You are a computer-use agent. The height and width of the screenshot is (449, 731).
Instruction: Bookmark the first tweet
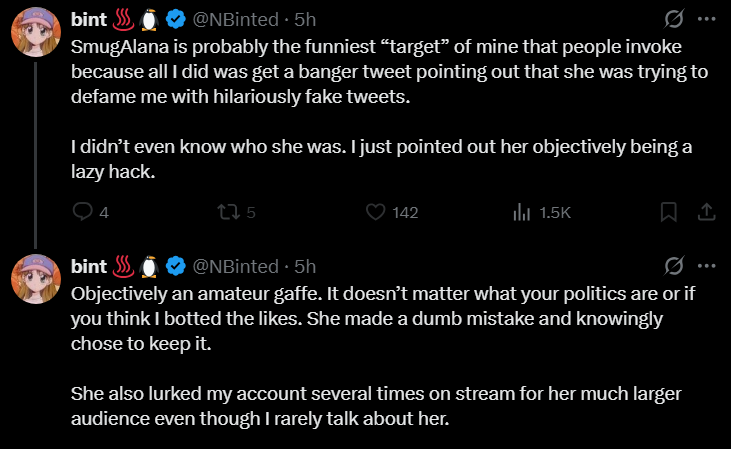668,212
